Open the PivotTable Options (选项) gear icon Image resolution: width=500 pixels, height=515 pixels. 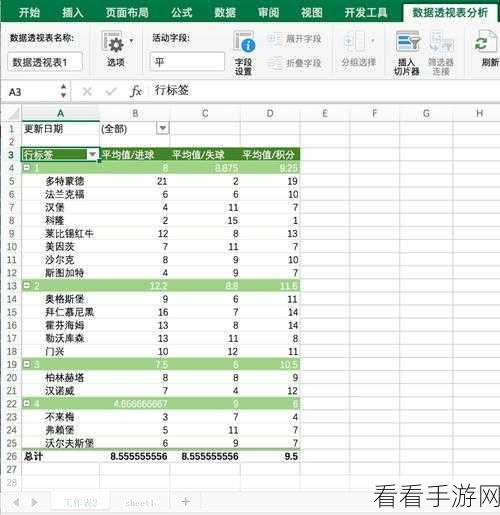[112, 43]
